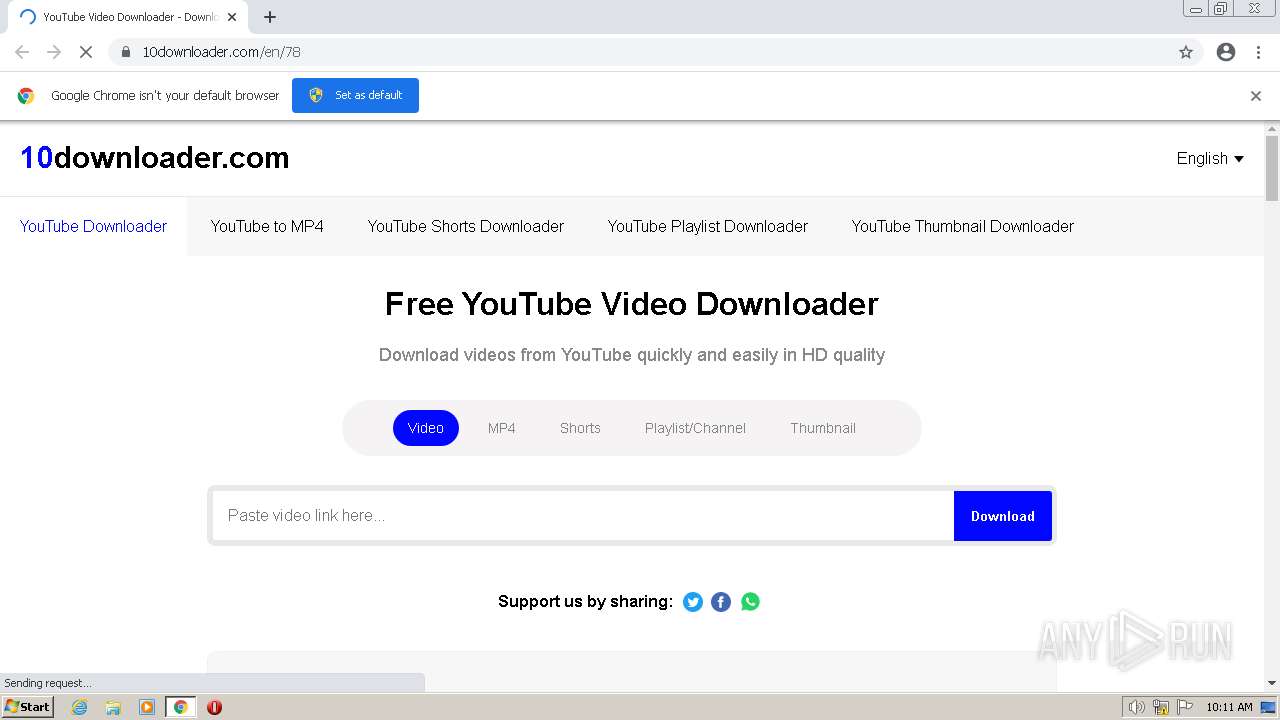Open red stop-sign app in taskbar

click(214, 707)
